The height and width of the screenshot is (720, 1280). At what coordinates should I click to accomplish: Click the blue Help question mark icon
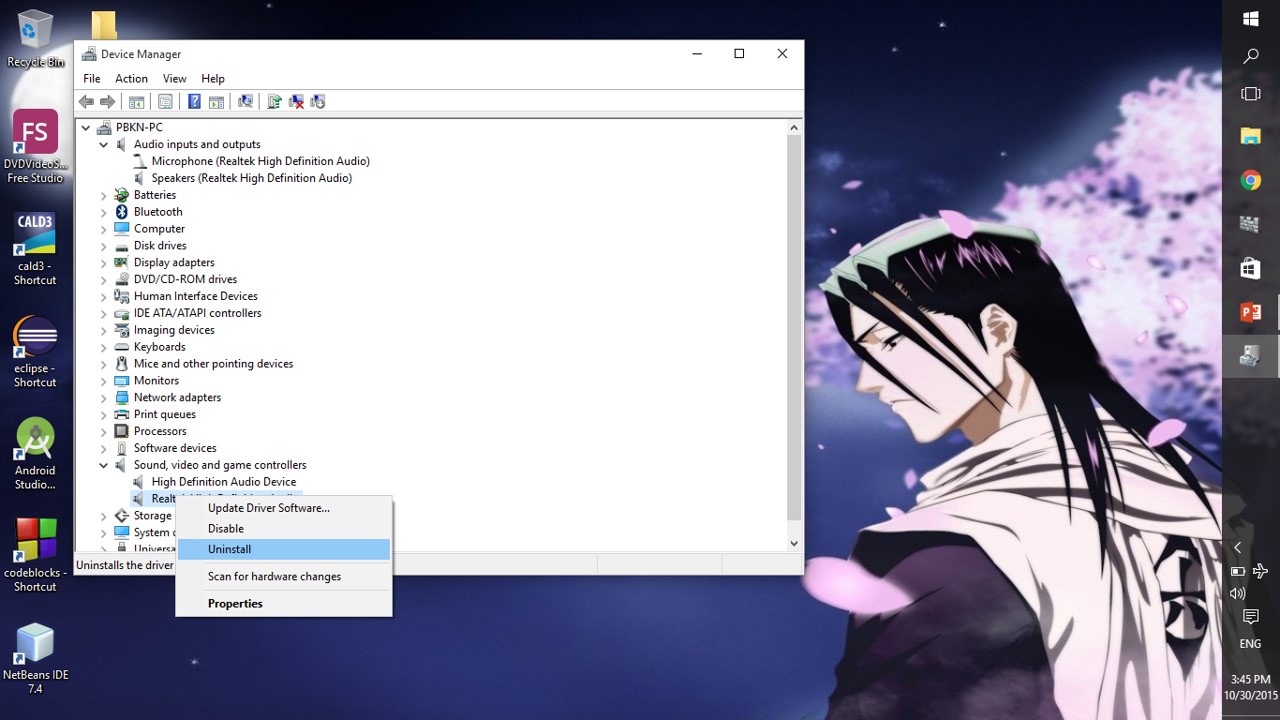(194, 102)
